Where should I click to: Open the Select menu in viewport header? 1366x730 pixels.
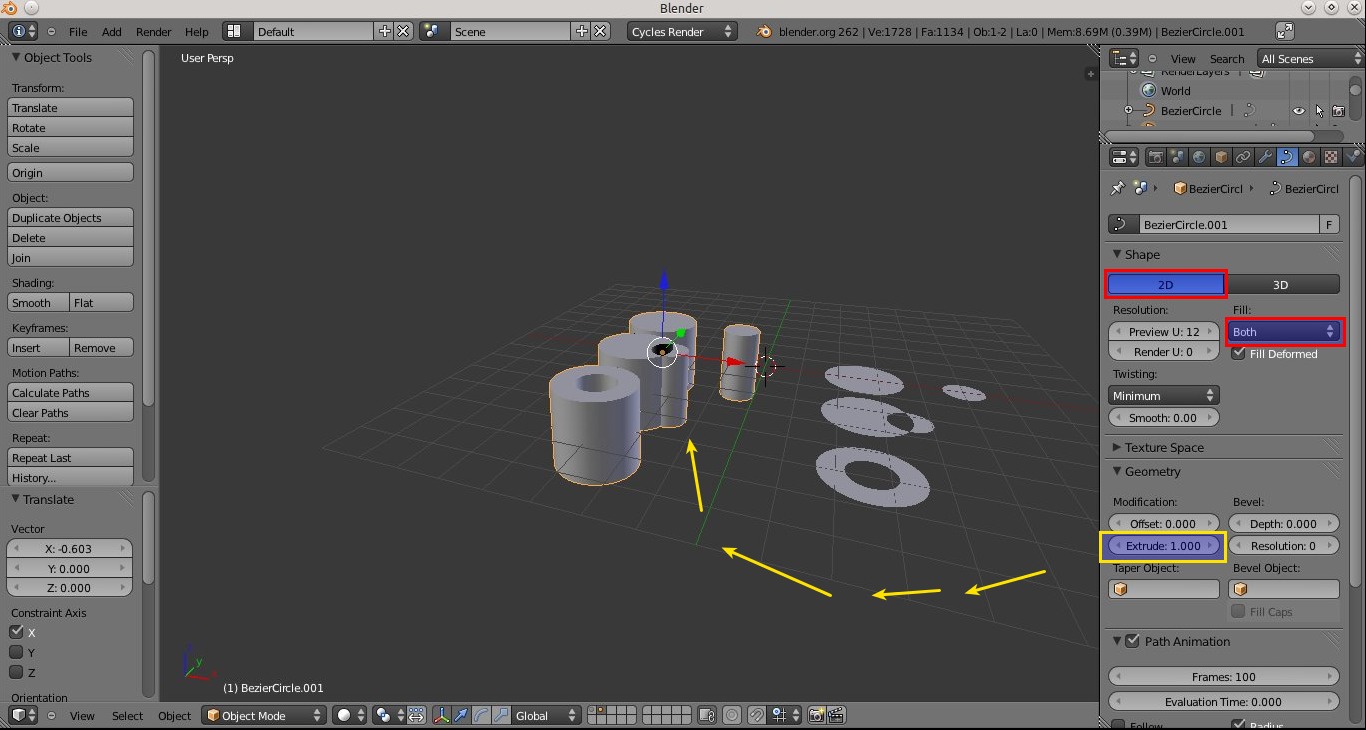[127, 715]
